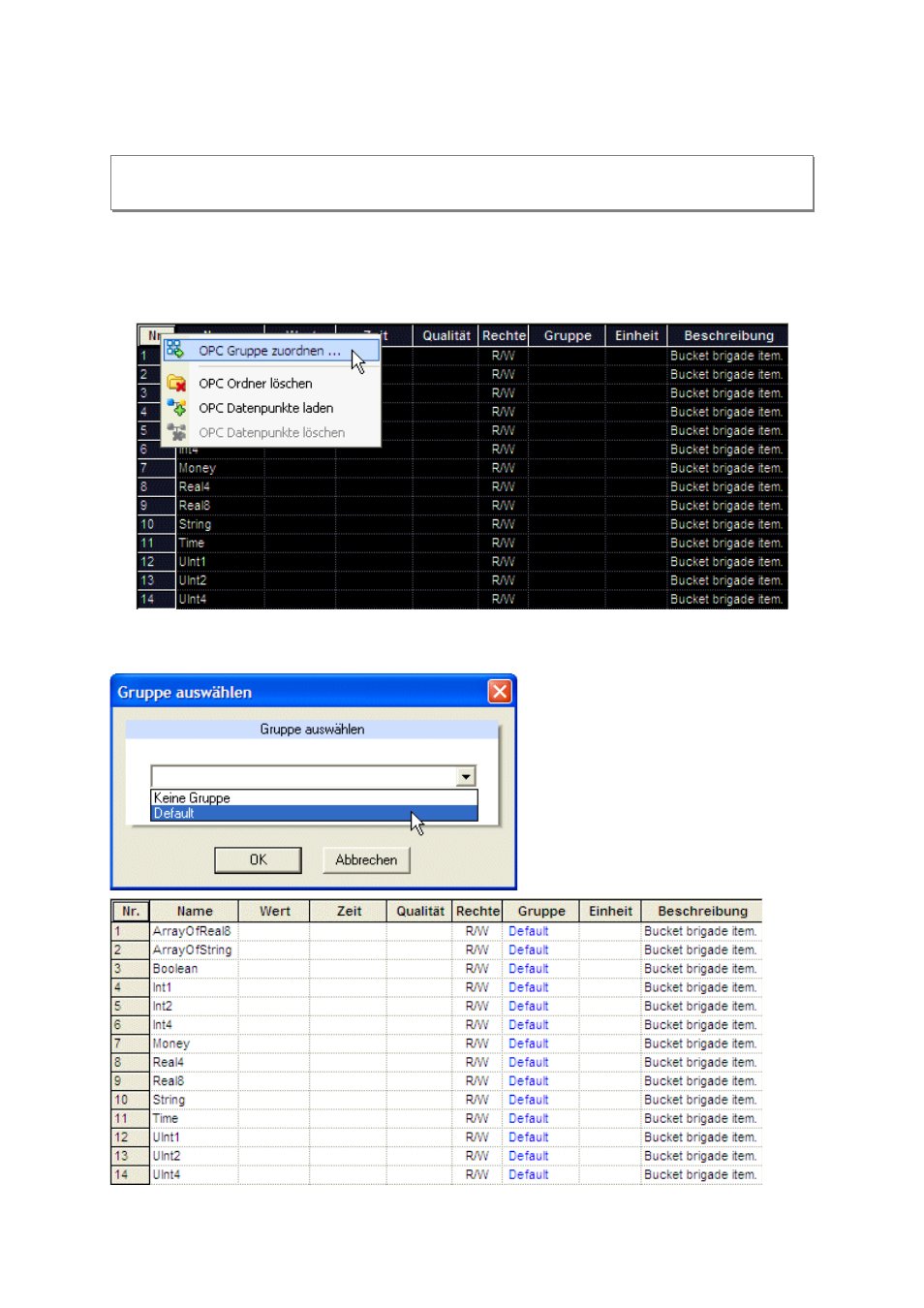Image resolution: width=924 pixels, height=1308 pixels.
Task: Click the Wert header in light table
Action: point(275,911)
